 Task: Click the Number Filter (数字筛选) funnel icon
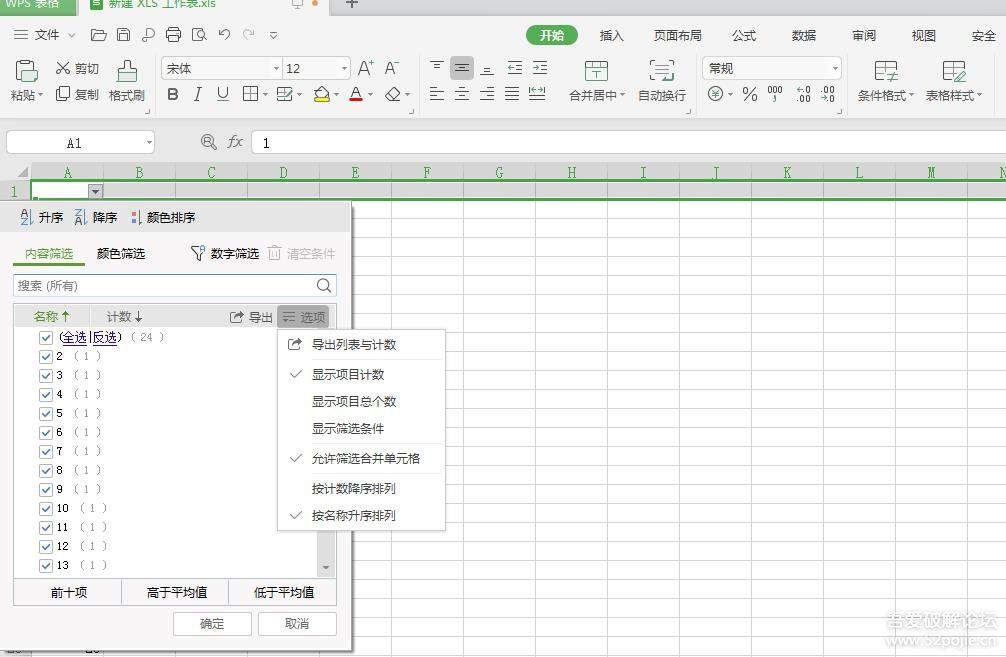coord(198,254)
